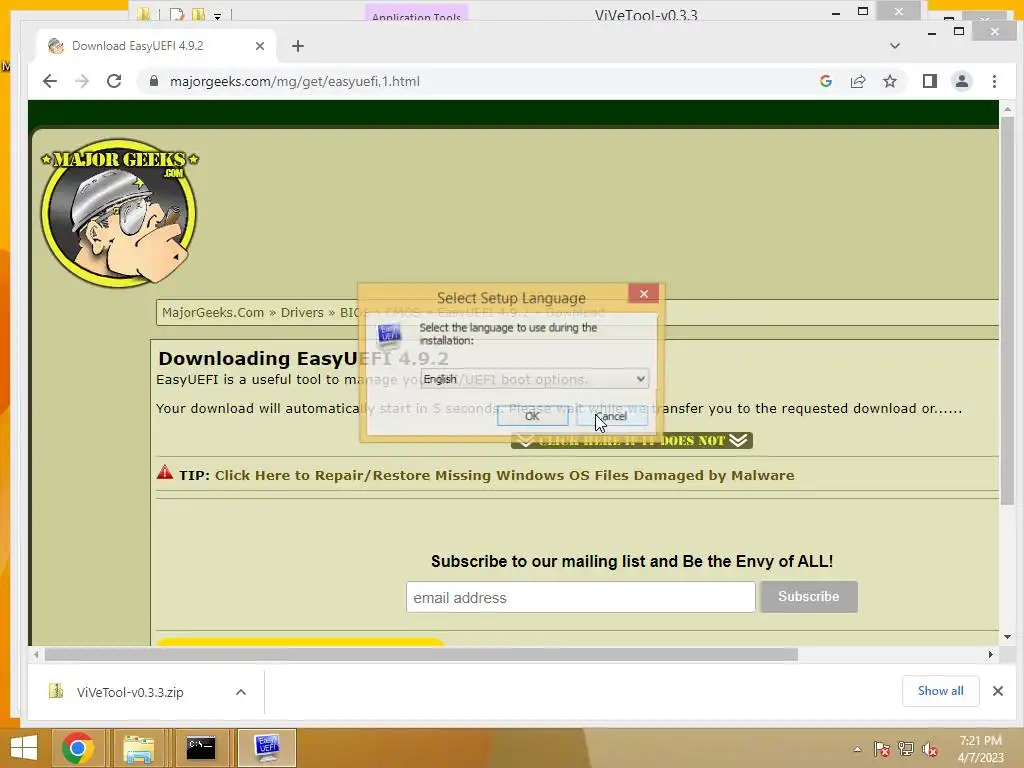Open MajorGeeks.Com breadcrumb link
The width and height of the screenshot is (1024, 768).
(x=213, y=312)
